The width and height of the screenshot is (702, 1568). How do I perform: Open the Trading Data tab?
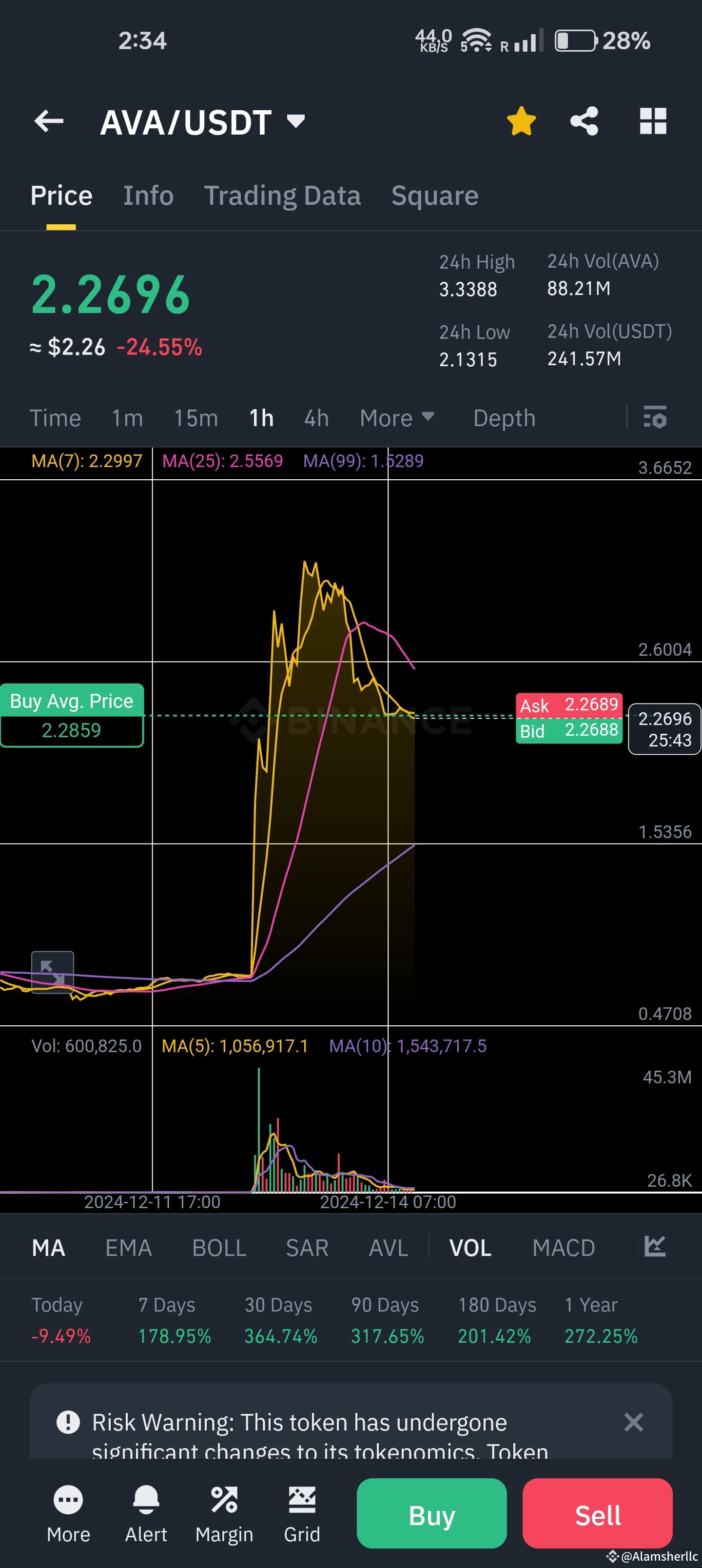pos(282,196)
